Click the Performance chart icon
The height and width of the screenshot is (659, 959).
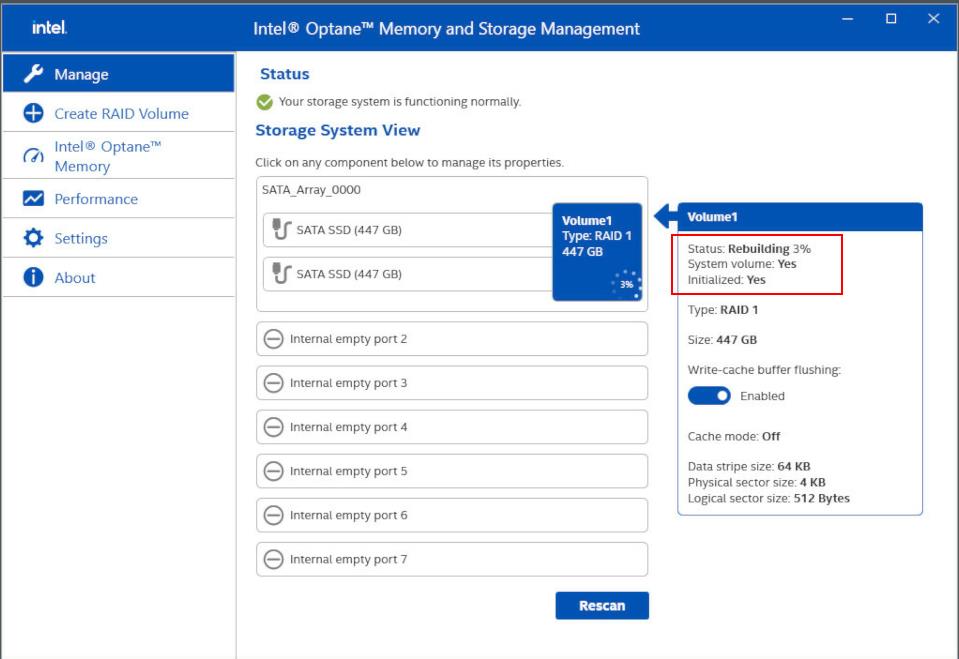point(33,199)
